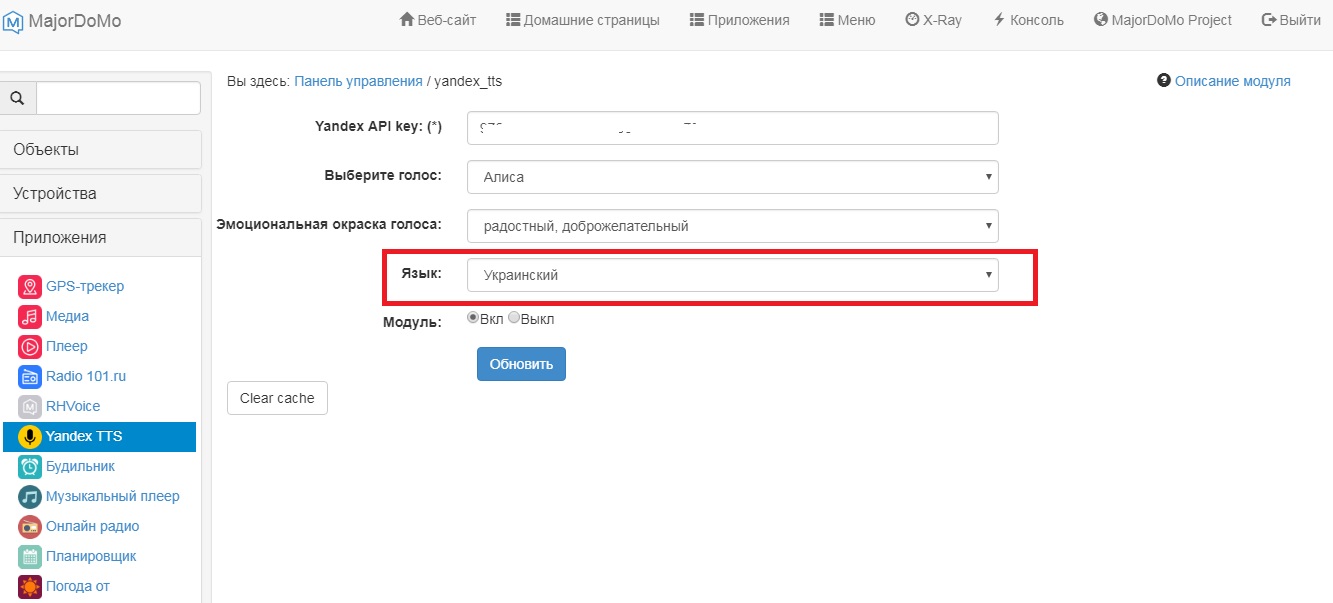Select the Выкл module radio button
The width and height of the screenshot is (1333, 603).
coord(514,318)
